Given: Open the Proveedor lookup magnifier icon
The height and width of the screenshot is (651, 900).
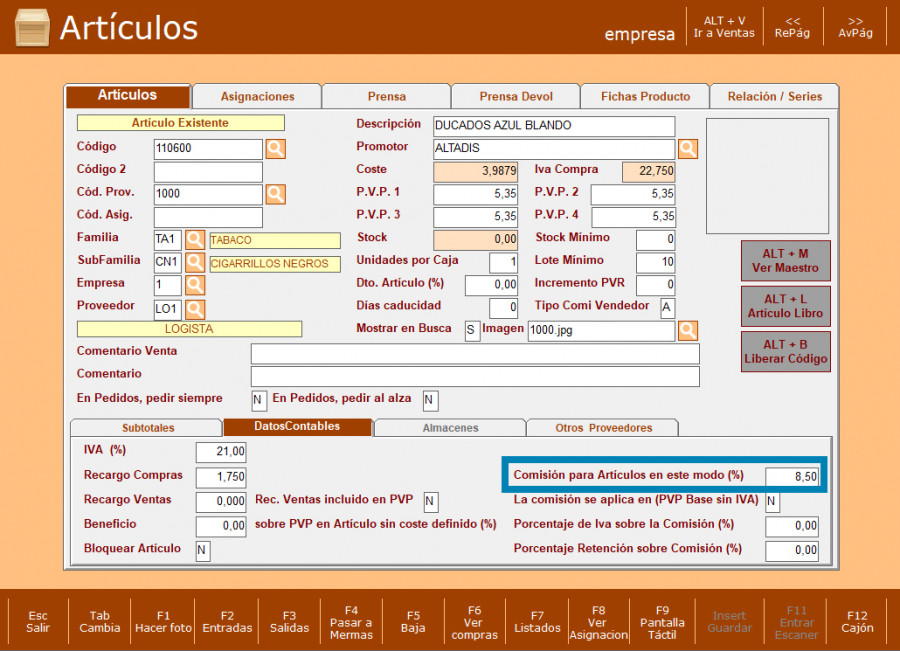Looking at the screenshot, I should [x=195, y=309].
